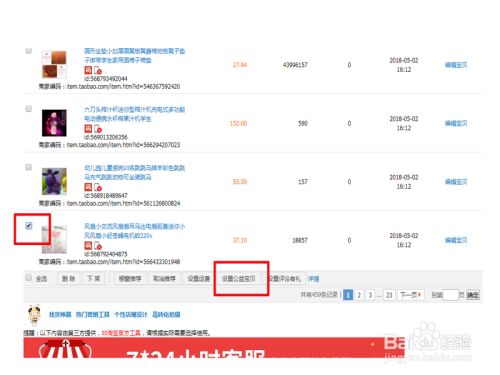The image size is (500, 375).
Task: Click the 取消推荐 button
Action: click(164, 278)
